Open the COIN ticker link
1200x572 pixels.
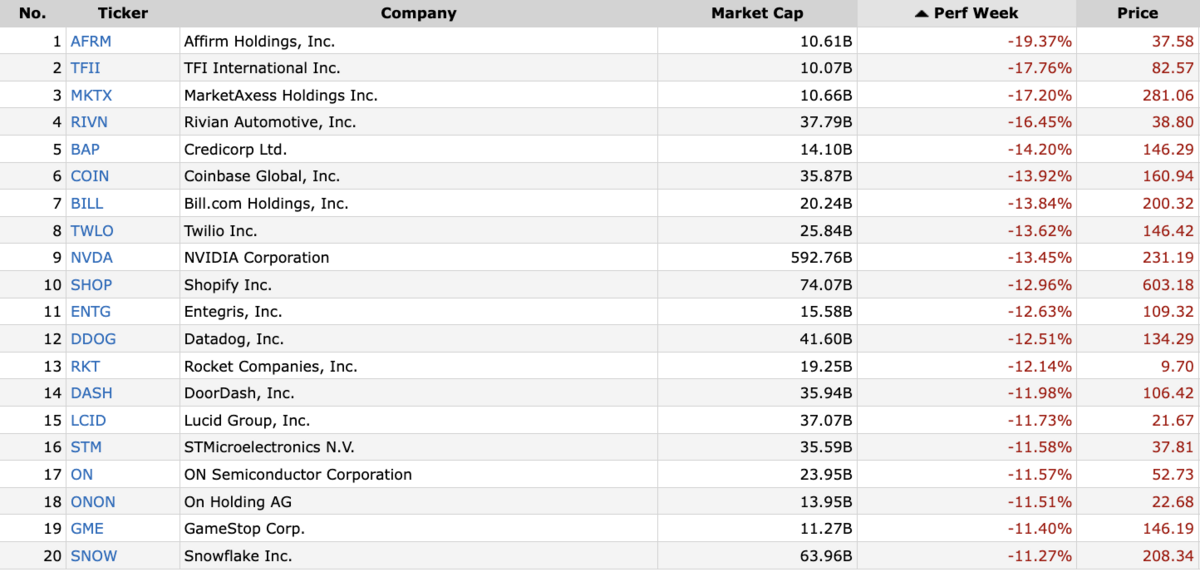[x=89, y=176]
